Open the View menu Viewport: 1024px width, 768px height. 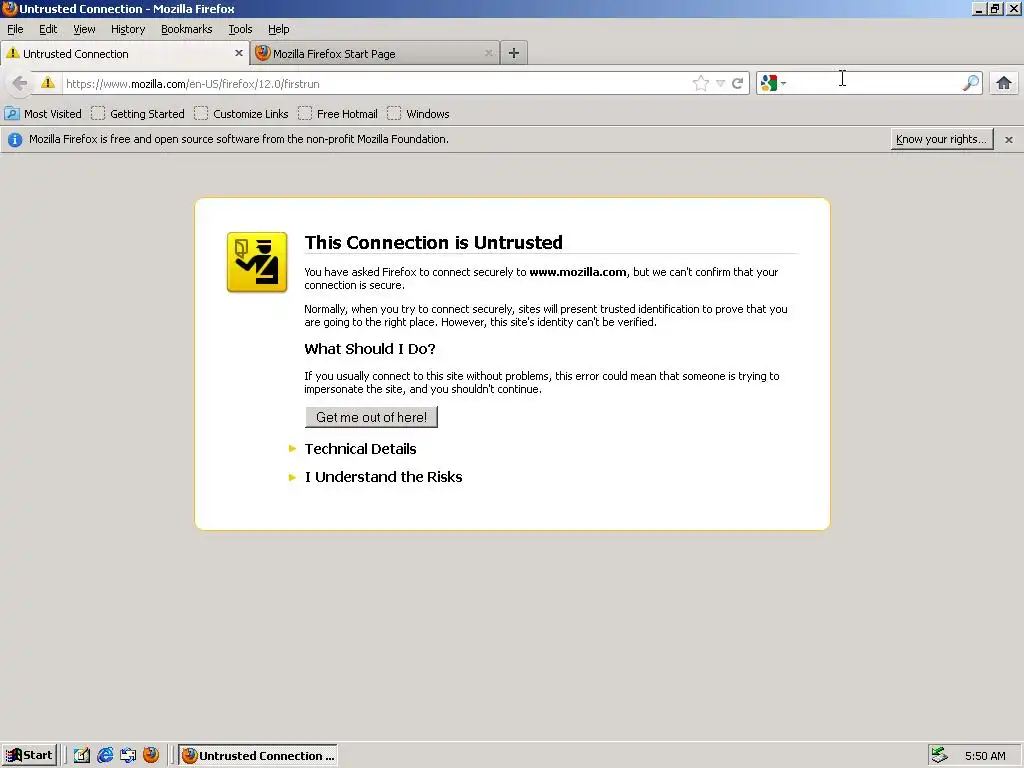click(x=84, y=29)
